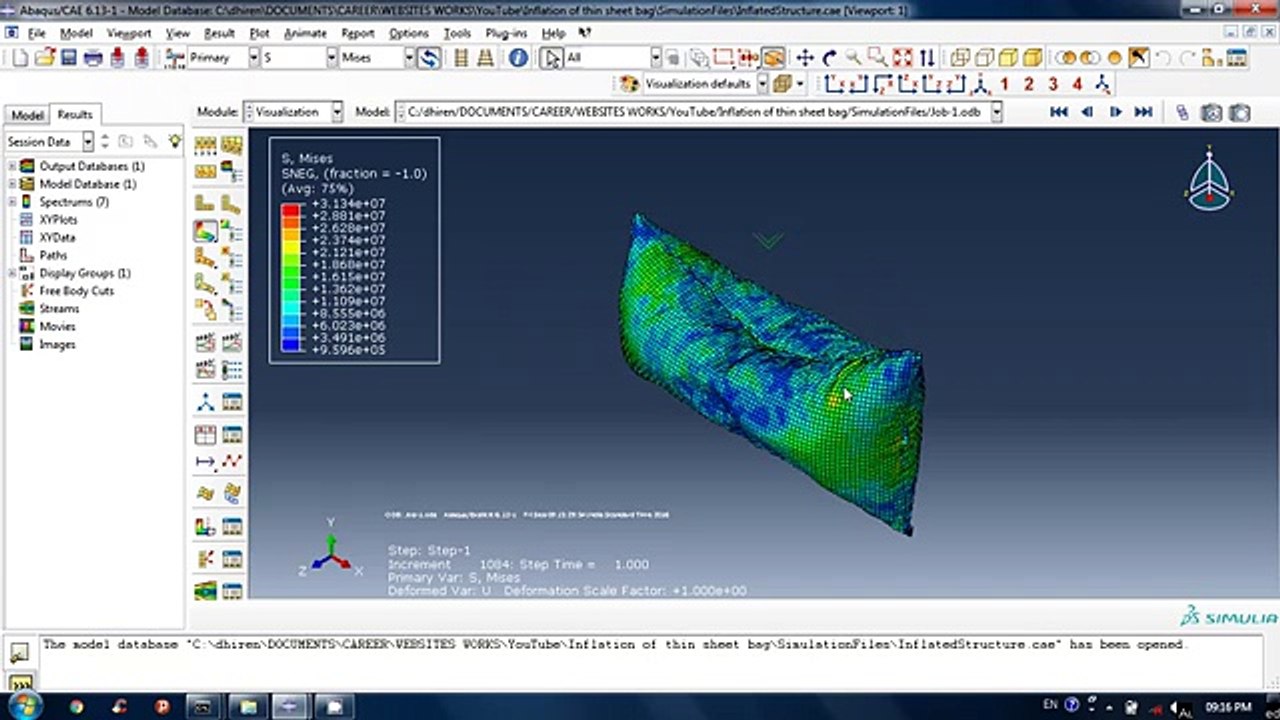Image resolution: width=1280 pixels, height=720 pixels.
Task: Select the XYPlots tree item
Action: pos(58,220)
